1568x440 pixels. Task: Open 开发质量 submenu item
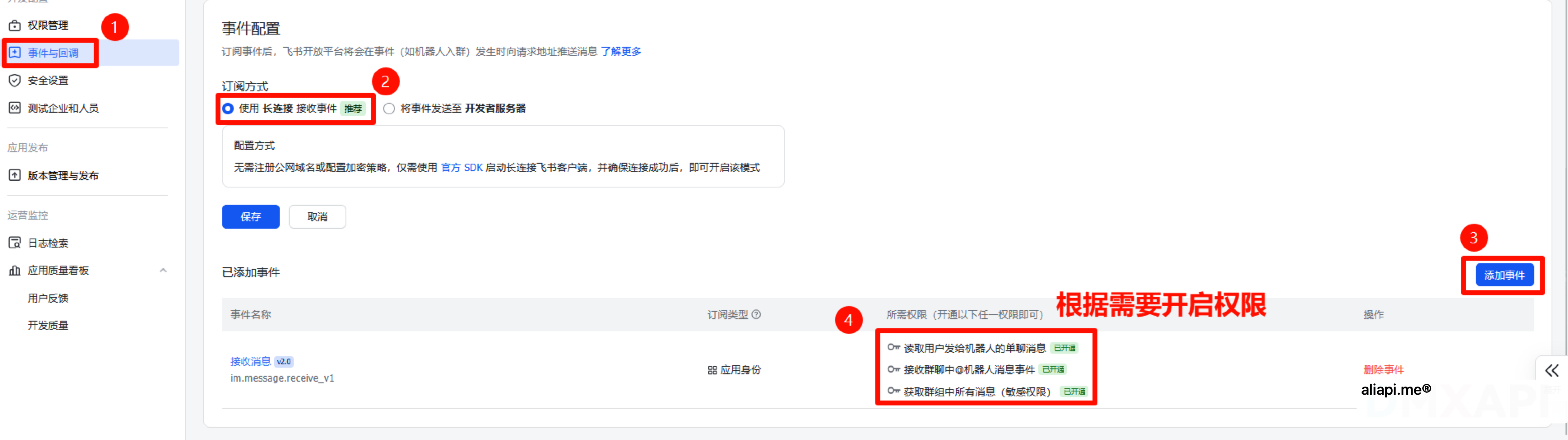48,326
